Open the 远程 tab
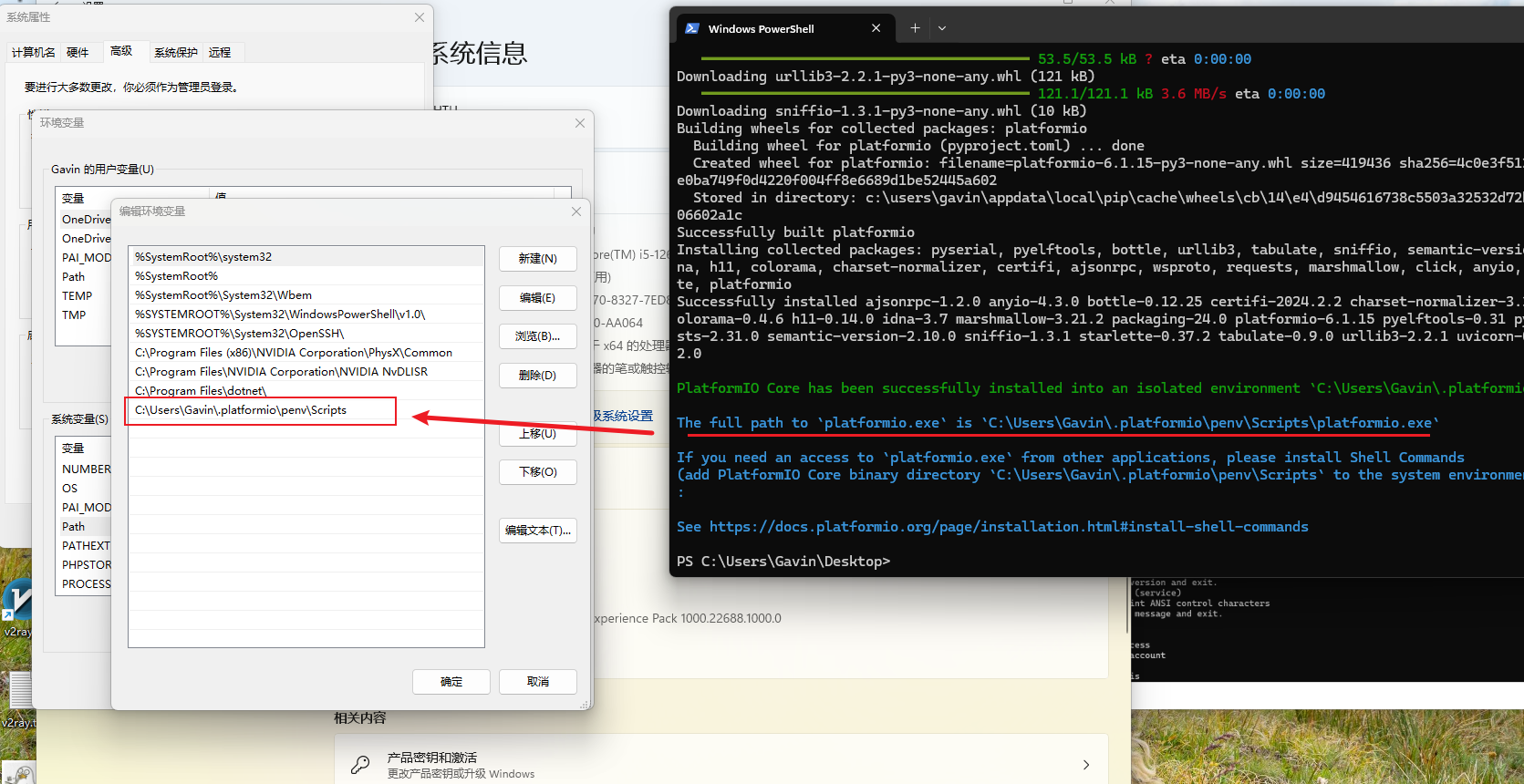1524x784 pixels. 220,53
